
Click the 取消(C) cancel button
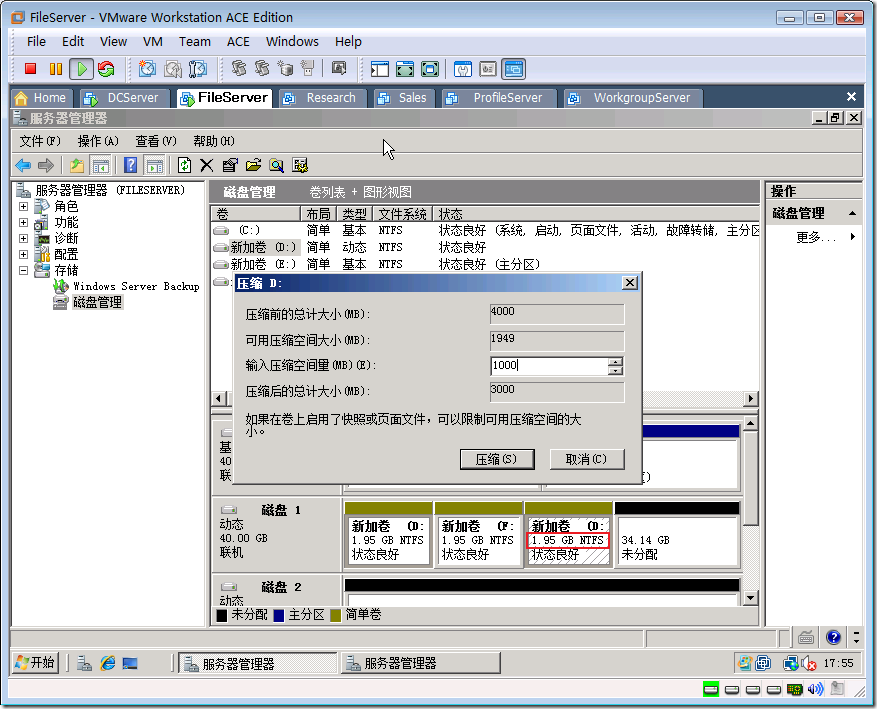(587, 459)
